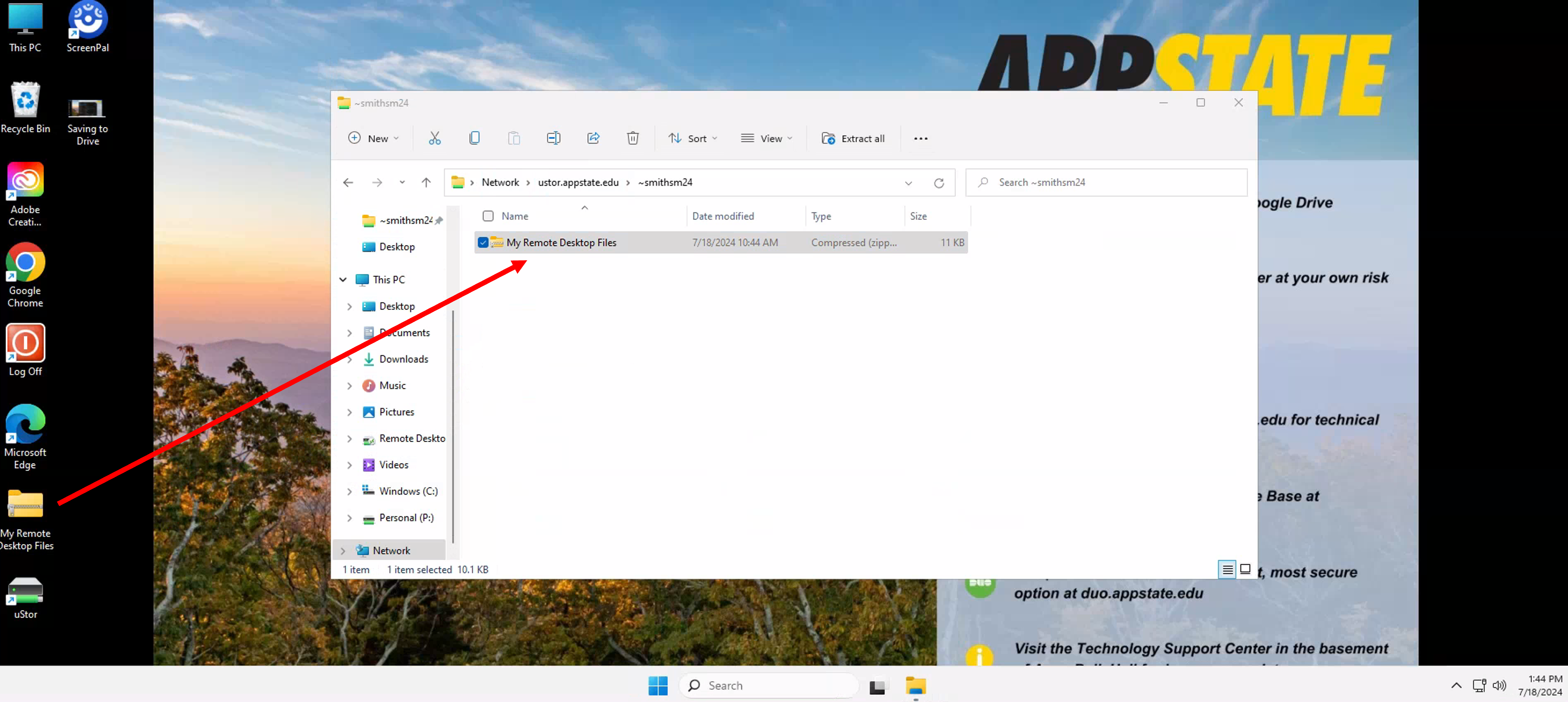Select the Google Chrome desktop icon

pos(25,275)
